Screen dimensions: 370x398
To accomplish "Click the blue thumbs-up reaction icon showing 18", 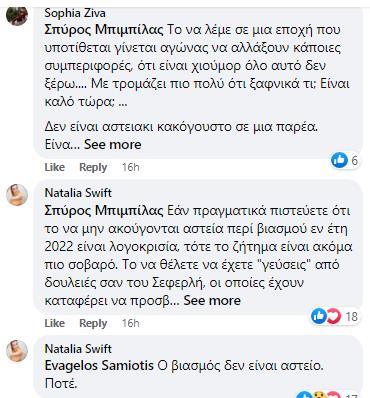I will (319, 316).
